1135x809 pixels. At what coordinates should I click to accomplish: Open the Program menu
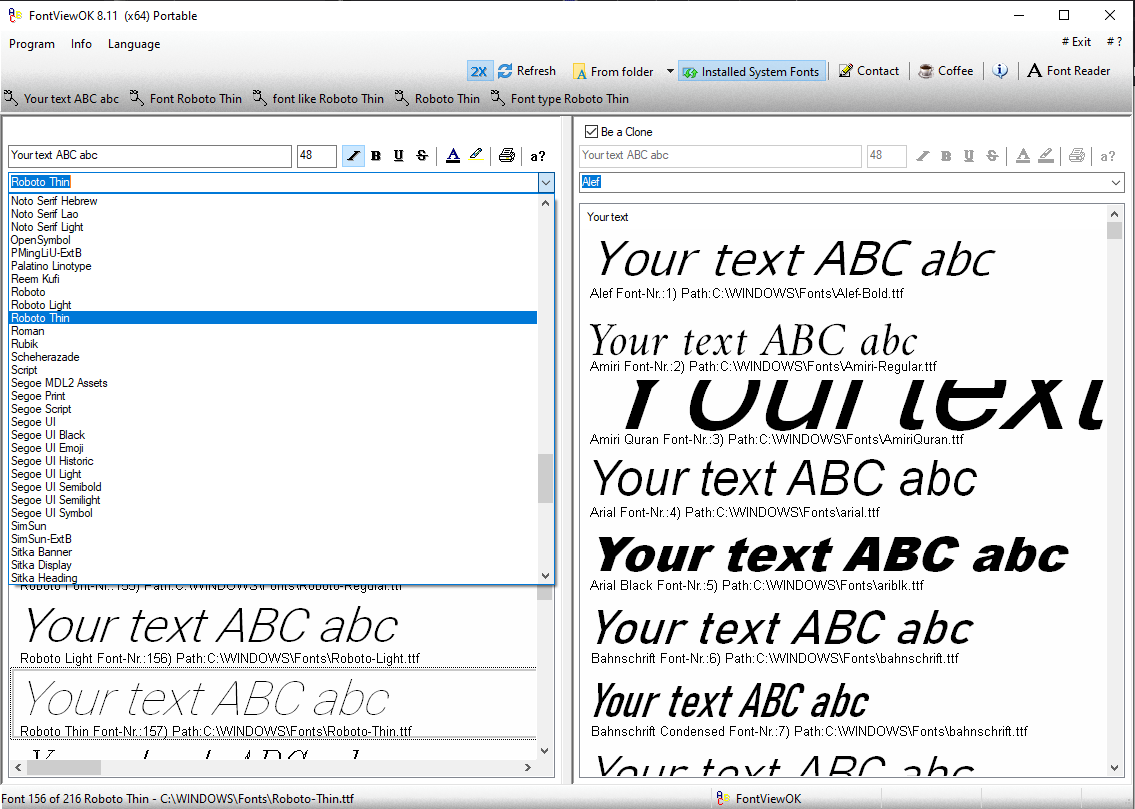[32, 44]
